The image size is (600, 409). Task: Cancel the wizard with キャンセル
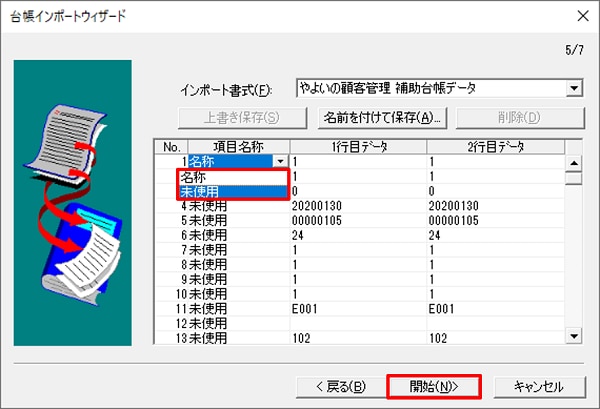[539, 387]
